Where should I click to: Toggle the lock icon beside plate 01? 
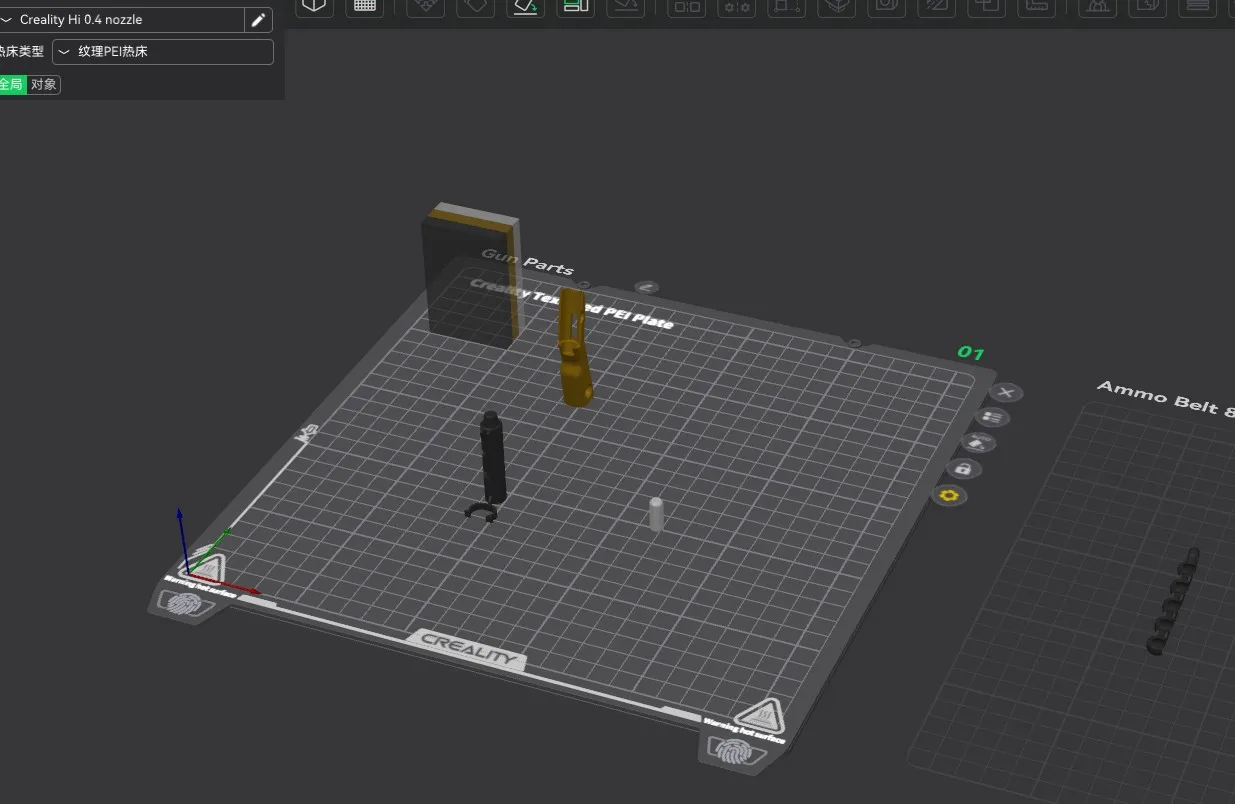[x=963, y=468]
